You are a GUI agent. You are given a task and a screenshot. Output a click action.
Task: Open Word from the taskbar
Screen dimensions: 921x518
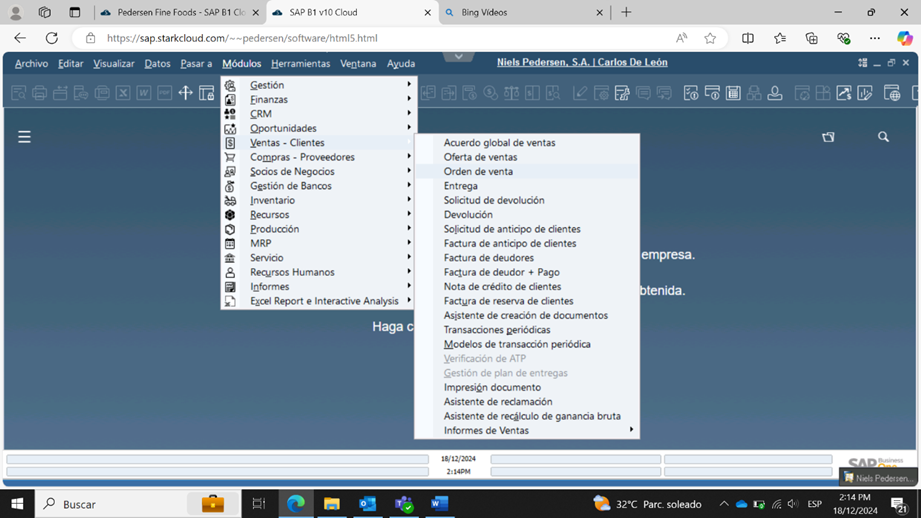[x=439, y=504]
